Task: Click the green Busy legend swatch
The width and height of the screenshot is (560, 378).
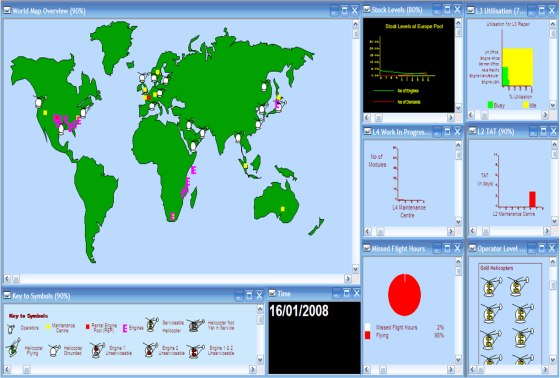Action: (x=490, y=105)
